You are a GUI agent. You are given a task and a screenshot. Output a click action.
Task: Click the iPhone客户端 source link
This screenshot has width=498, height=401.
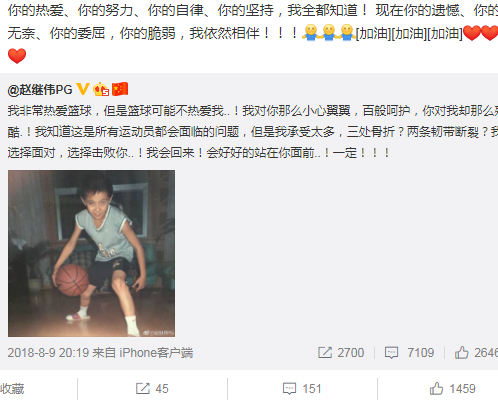pyautogui.click(x=156, y=353)
